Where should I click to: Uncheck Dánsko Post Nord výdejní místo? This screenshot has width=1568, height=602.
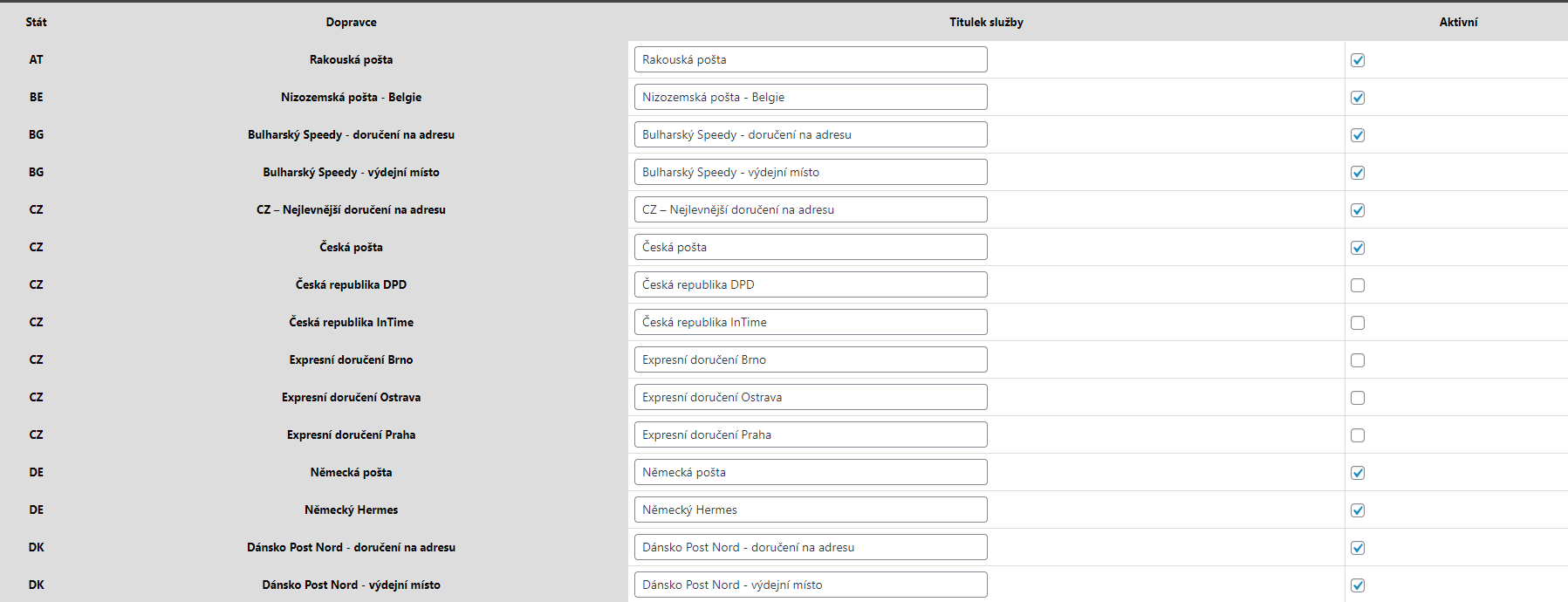tap(1358, 585)
